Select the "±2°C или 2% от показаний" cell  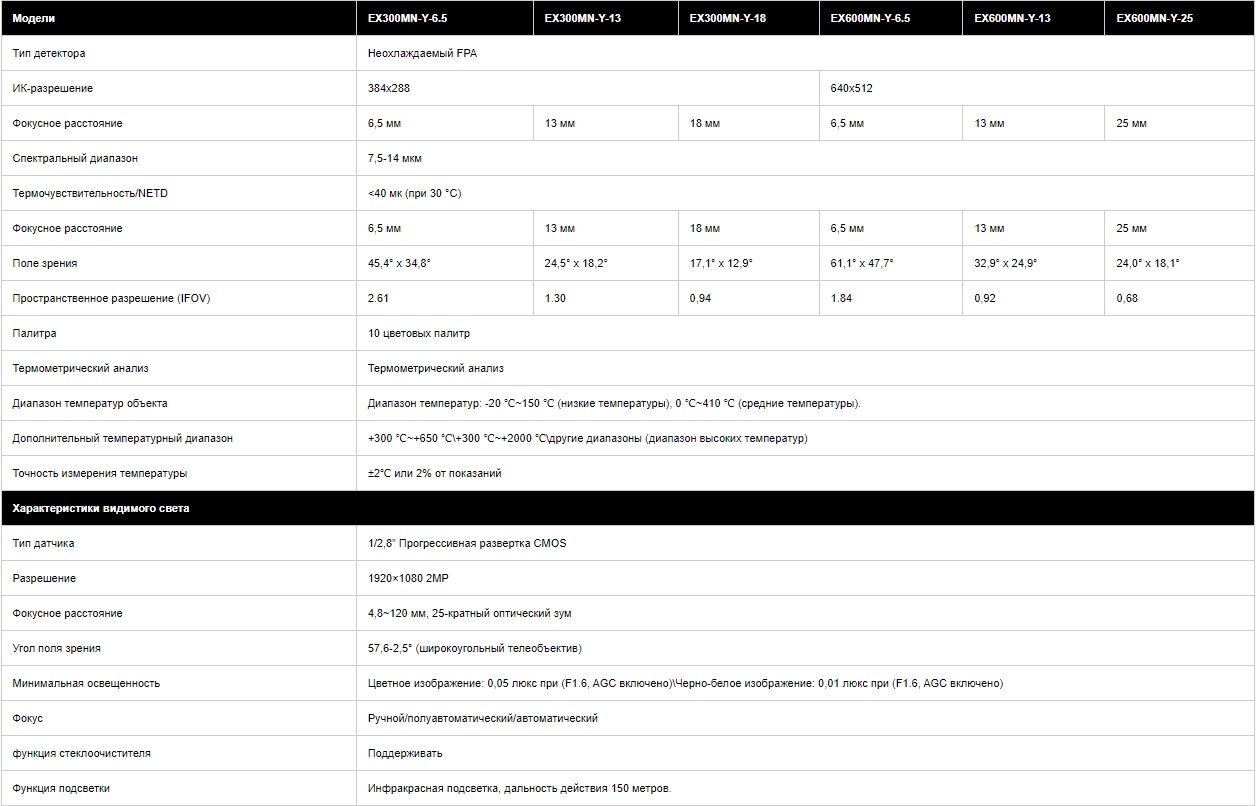tap(435, 473)
